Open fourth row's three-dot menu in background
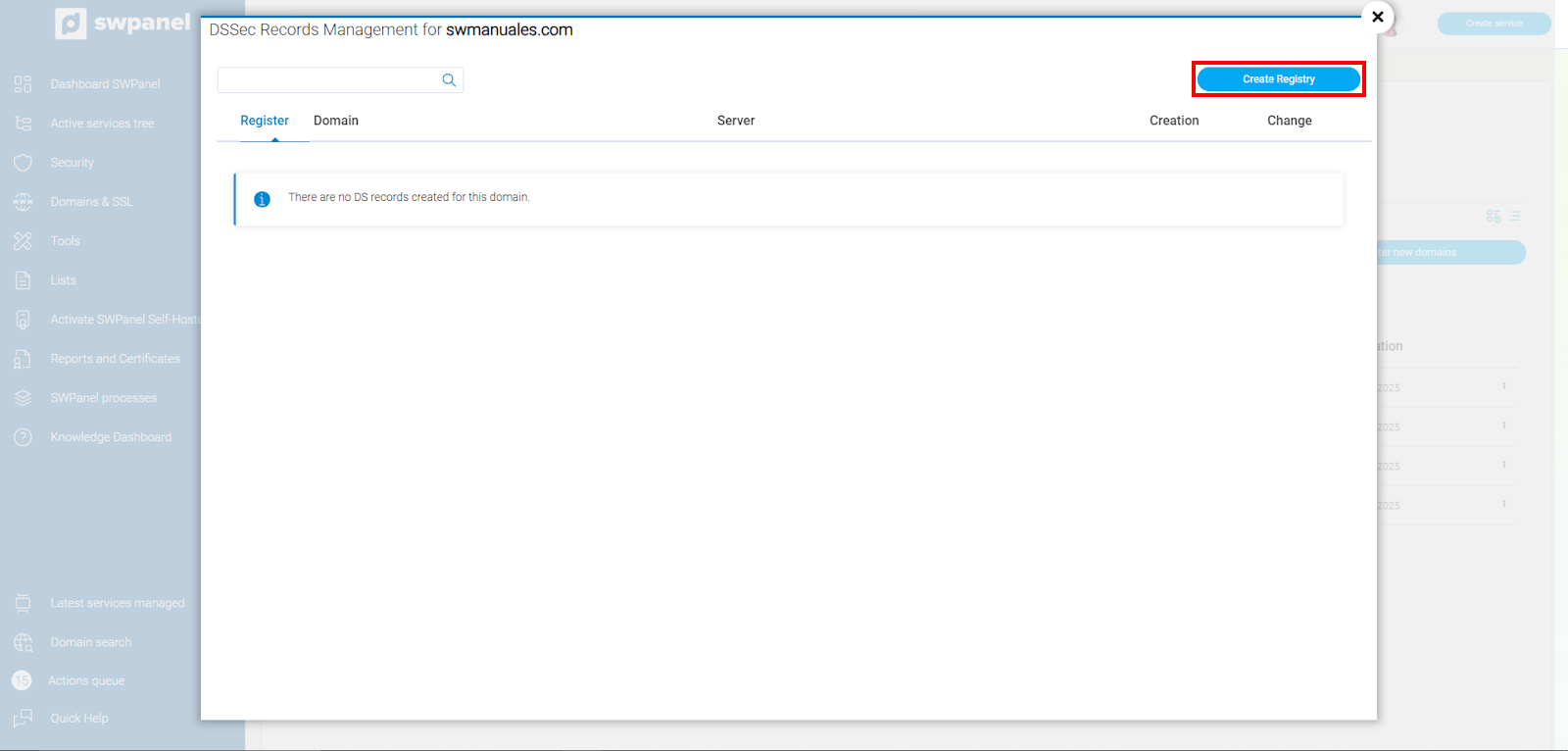 point(1504,504)
